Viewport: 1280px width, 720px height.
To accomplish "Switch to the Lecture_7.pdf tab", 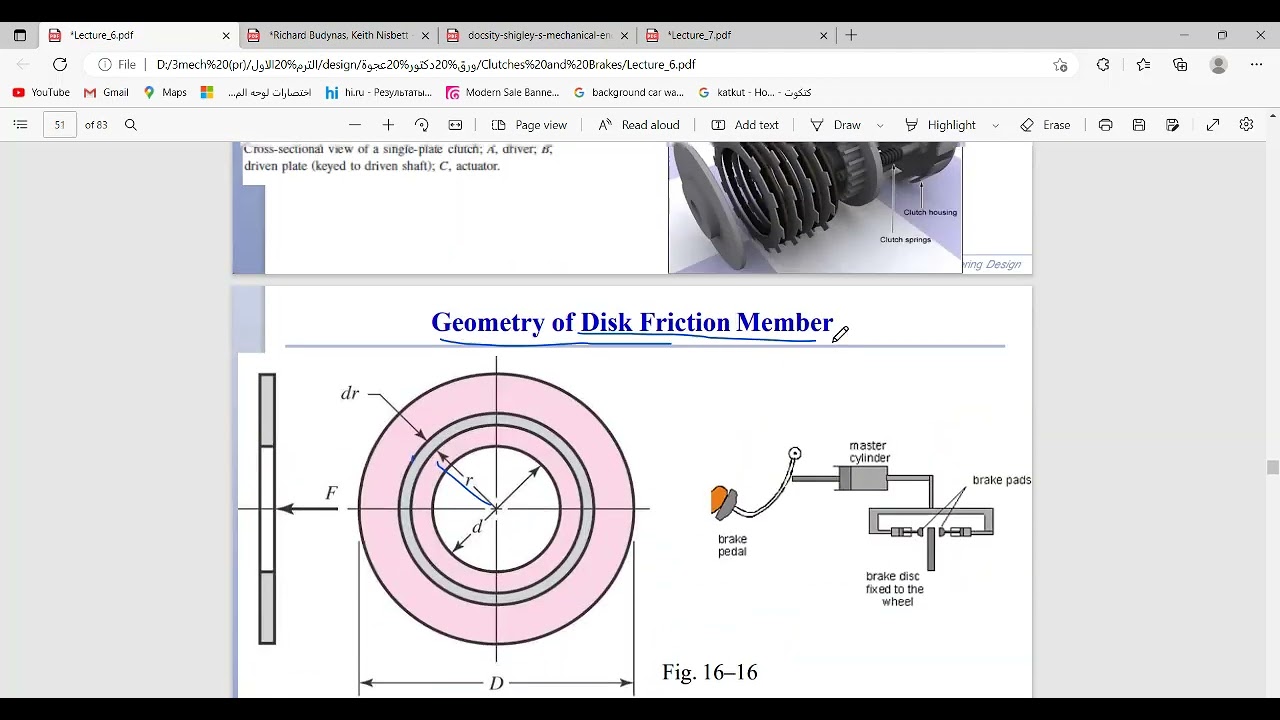I will pos(737,35).
